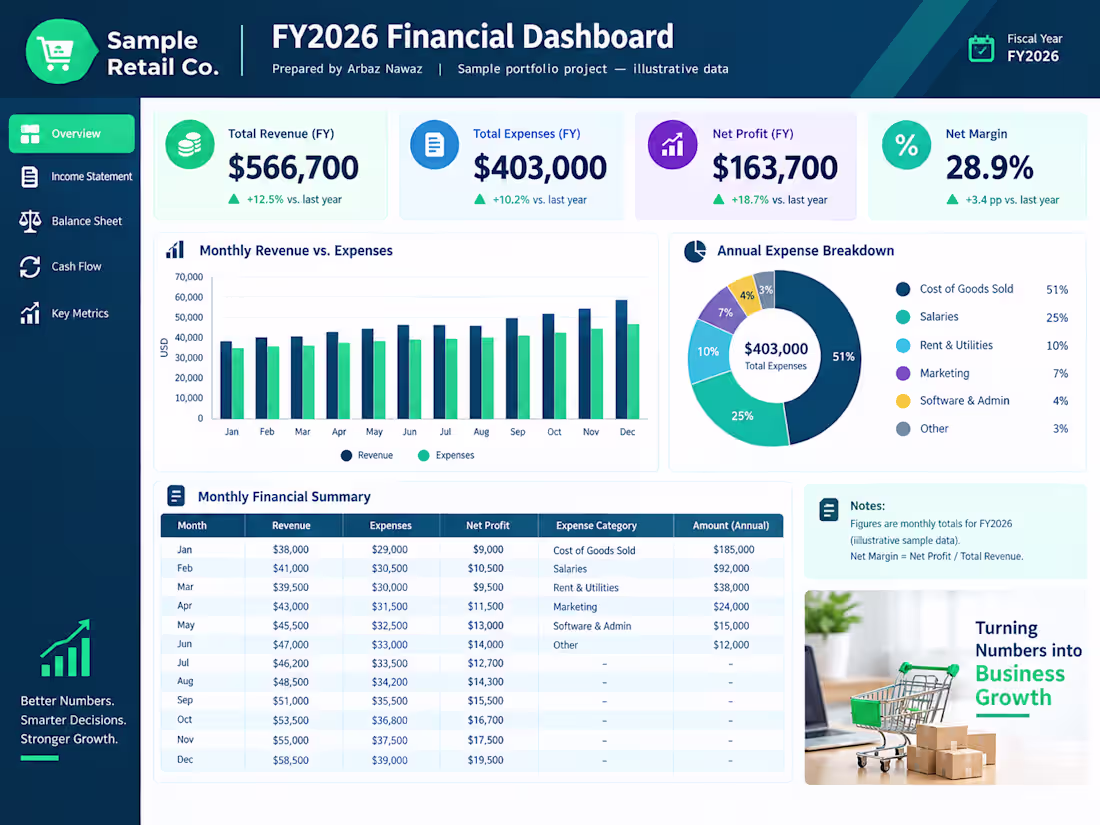Click the $566,700 Total Revenue value

click(293, 168)
